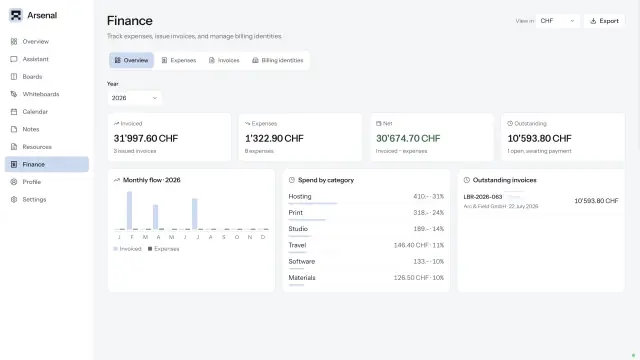The width and height of the screenshot is (640, 360).
Task: Open the View in CHF currency dropdown
Action: [x=557, y=21]
